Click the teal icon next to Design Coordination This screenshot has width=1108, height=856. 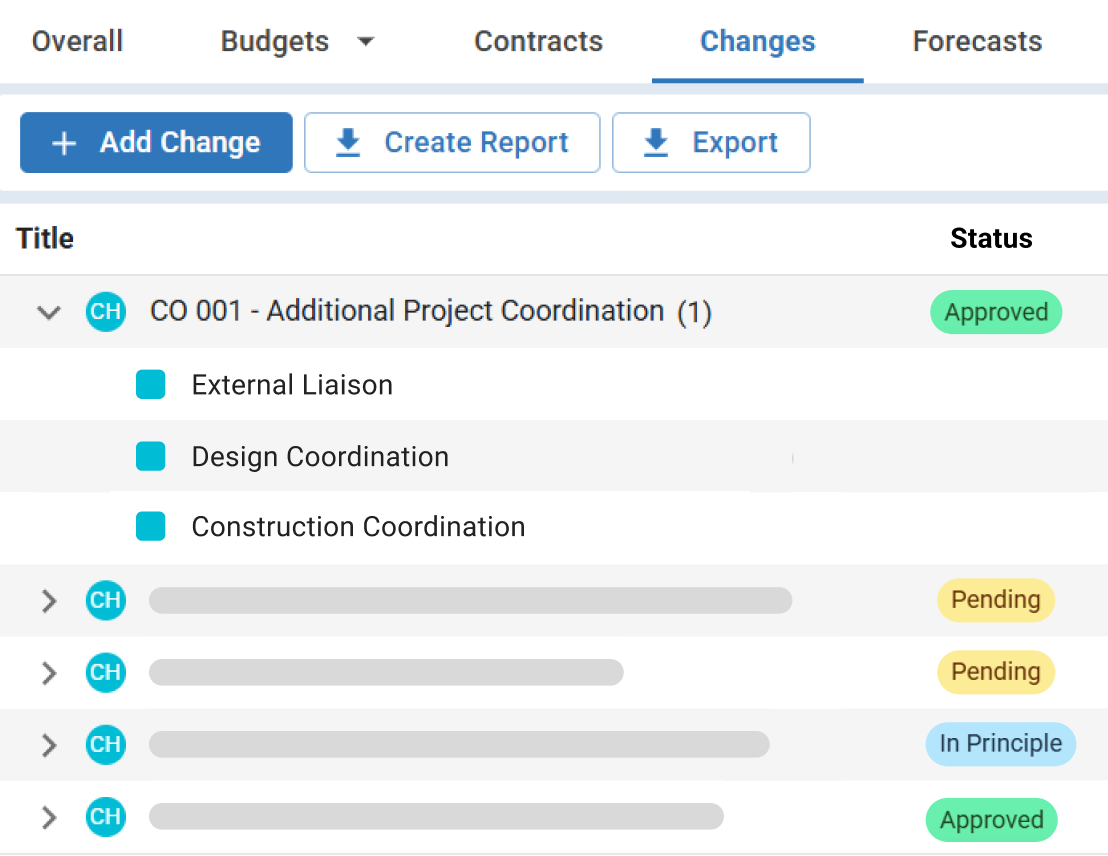[x=150, y=456]
